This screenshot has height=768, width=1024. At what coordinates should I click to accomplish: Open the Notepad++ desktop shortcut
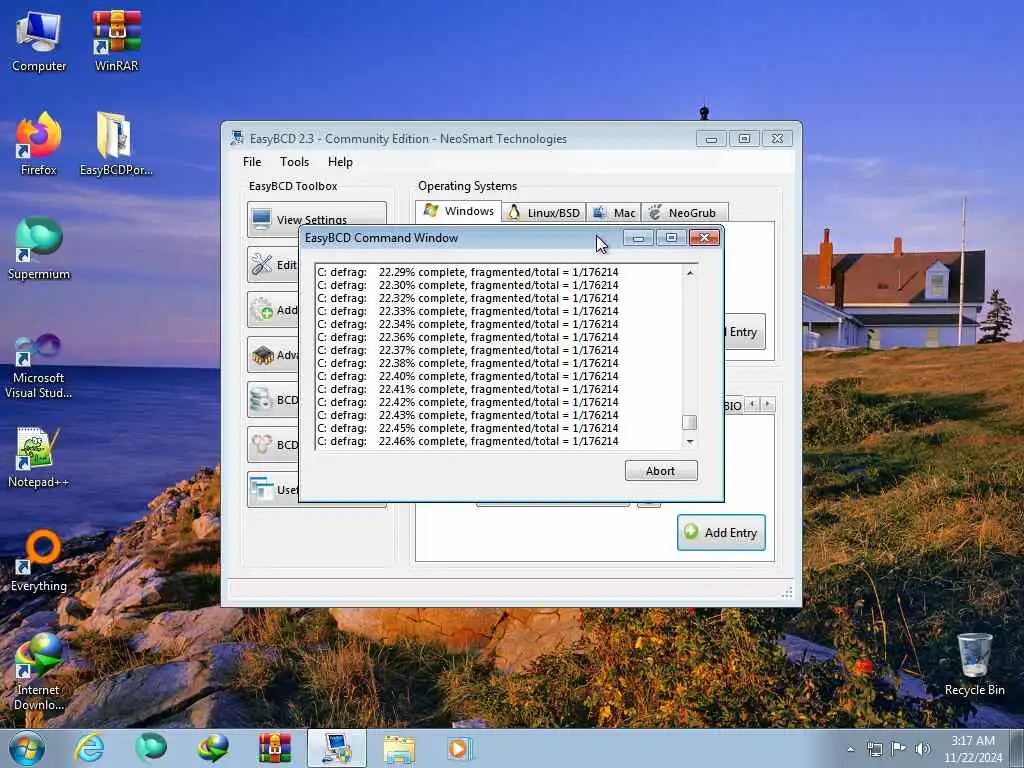(38, 457)
